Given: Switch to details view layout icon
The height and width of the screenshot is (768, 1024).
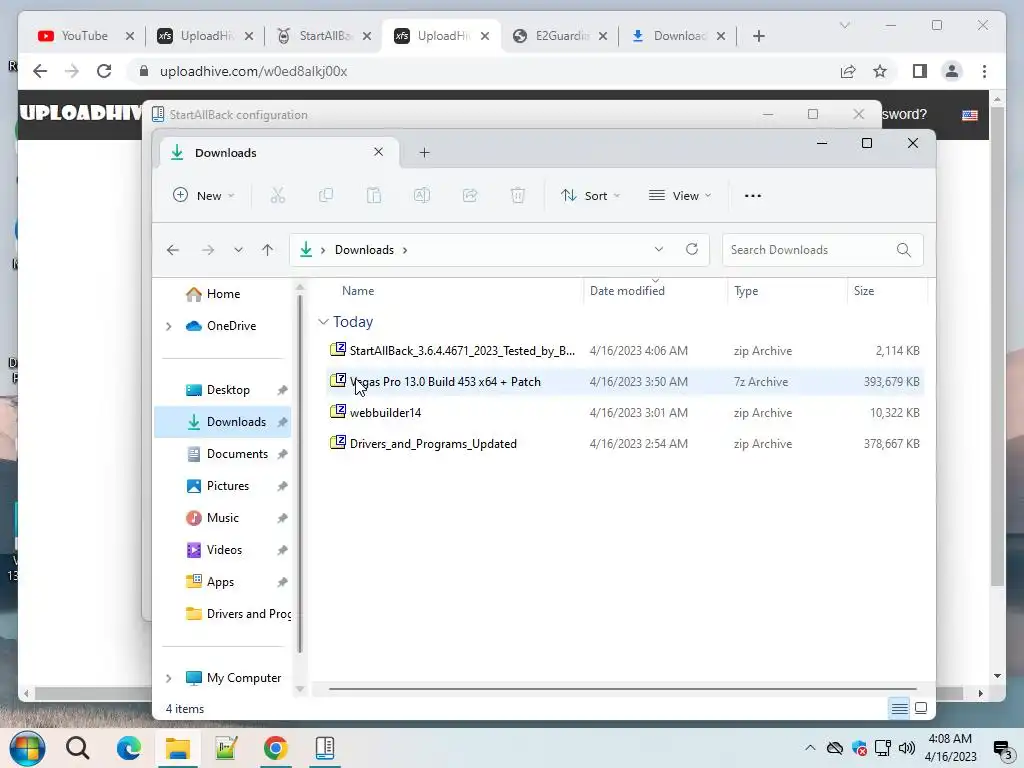Looking at the screenshot, I should click(x=899, y=708).
